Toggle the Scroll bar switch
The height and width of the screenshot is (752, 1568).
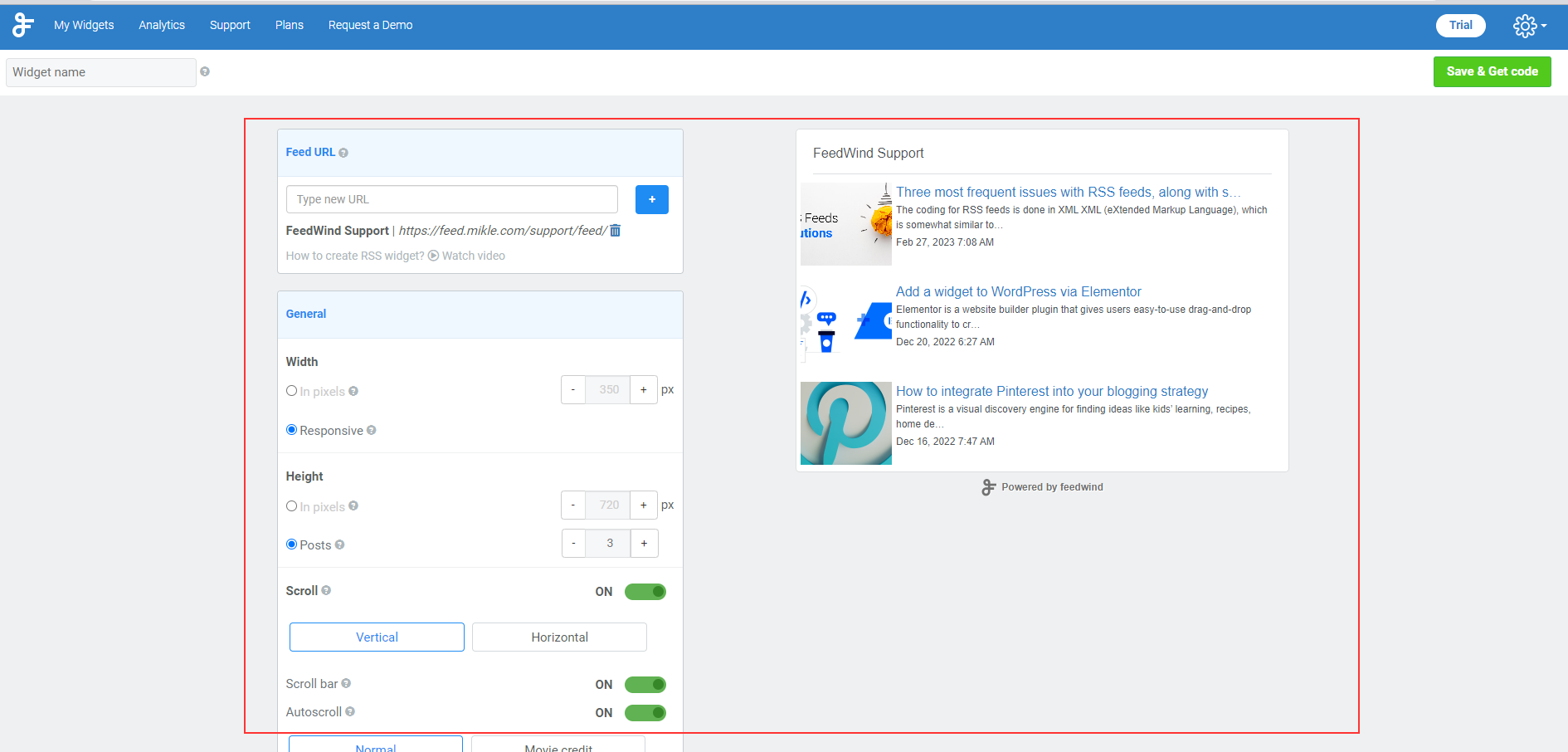645,685
